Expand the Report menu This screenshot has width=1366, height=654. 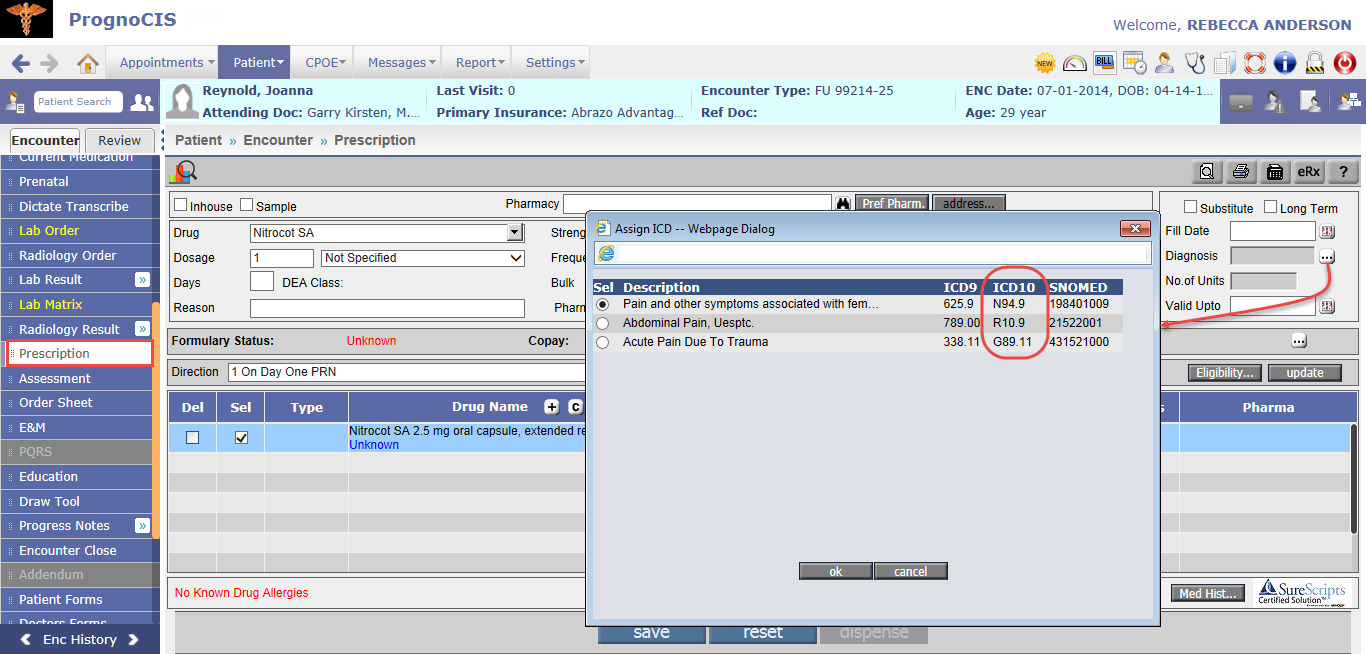click(x=476, y=62)
